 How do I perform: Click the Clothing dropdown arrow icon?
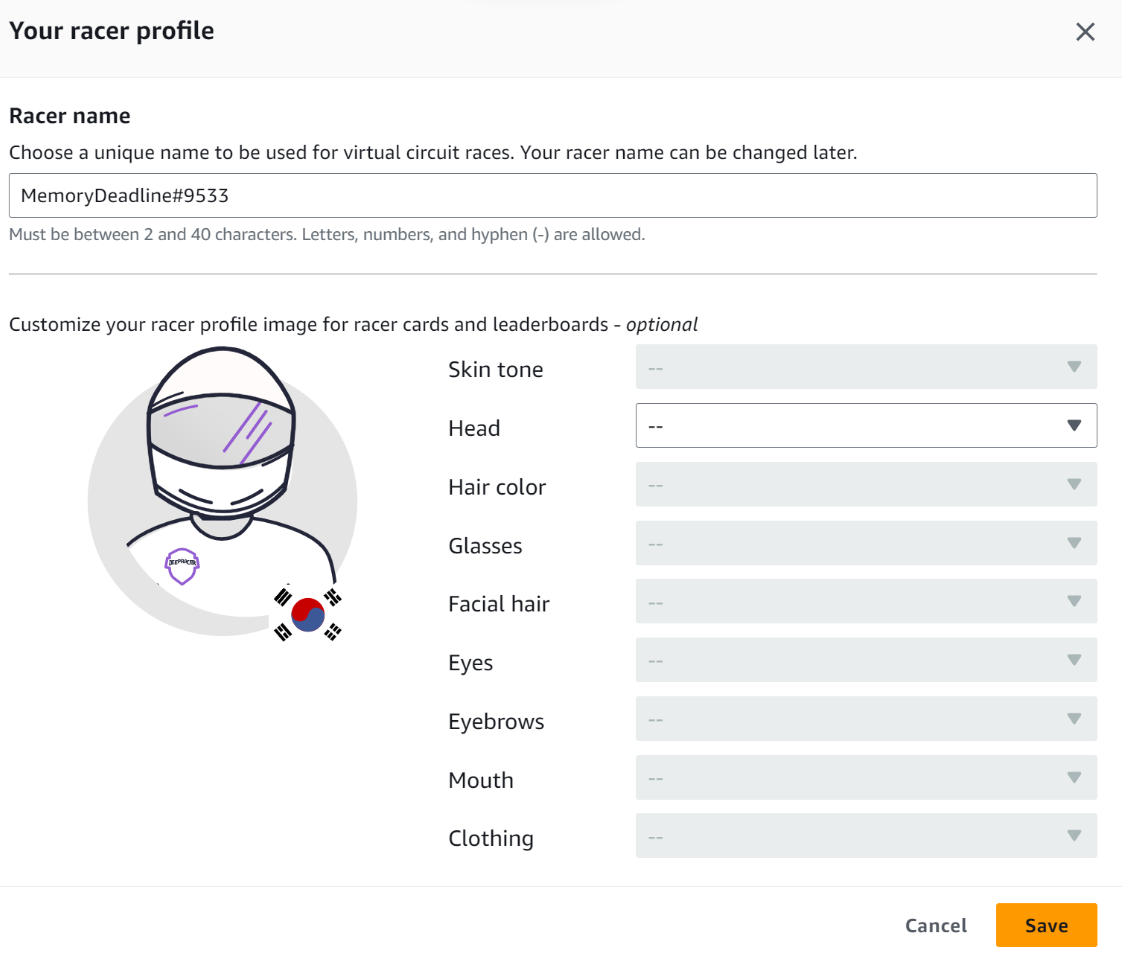pos(1074,836)
